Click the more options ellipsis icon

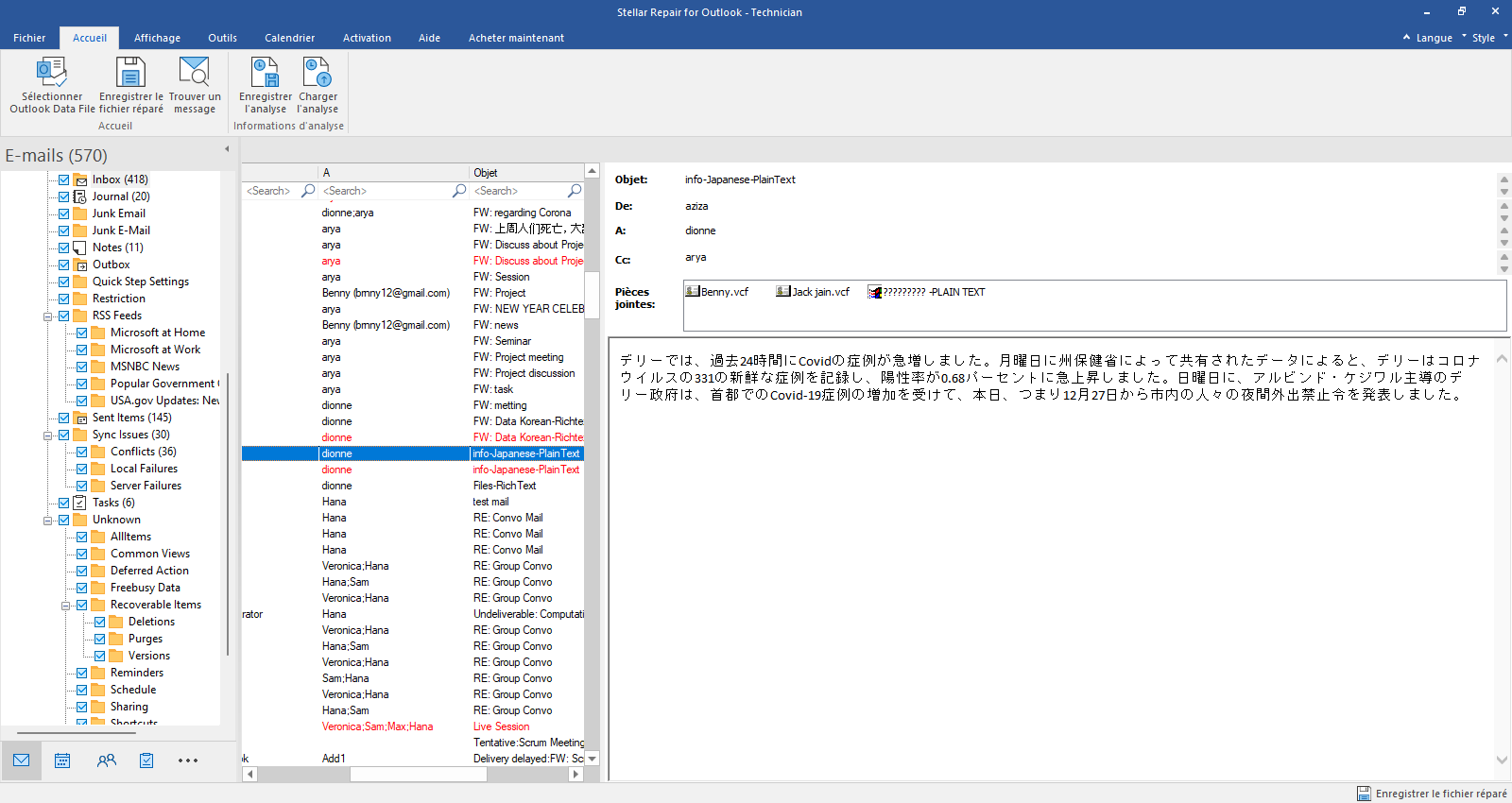tap(188, 760)
